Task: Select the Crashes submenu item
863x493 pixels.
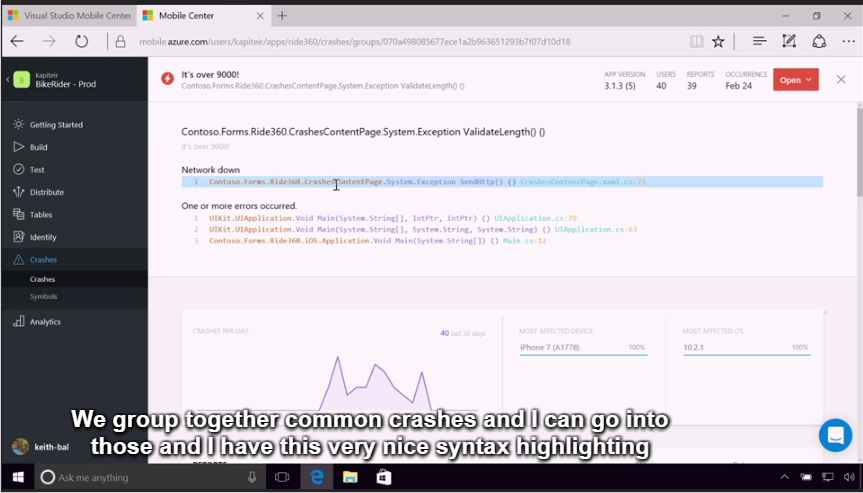Action: click(x=42, y=279)
